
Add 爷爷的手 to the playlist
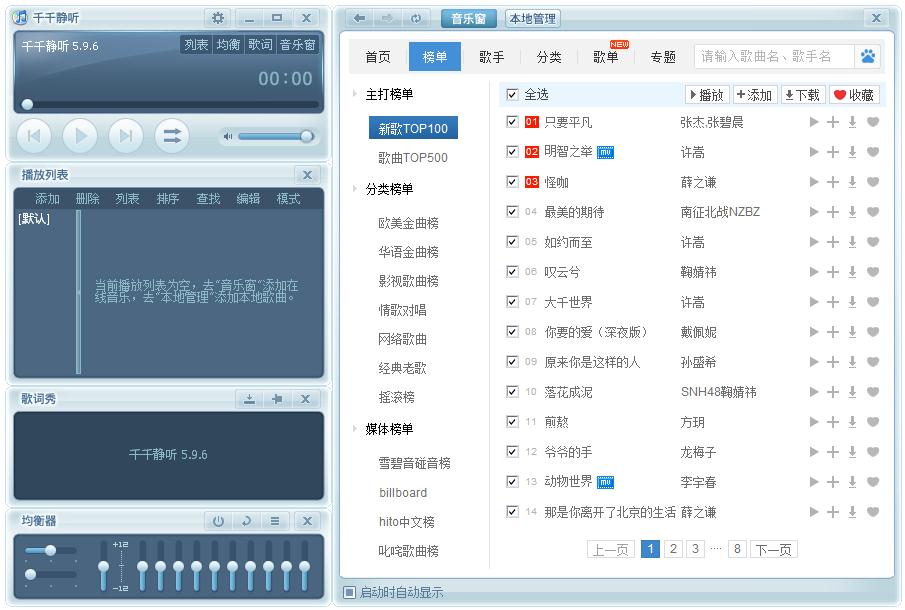pyautogui.click(x=833, y=452)
